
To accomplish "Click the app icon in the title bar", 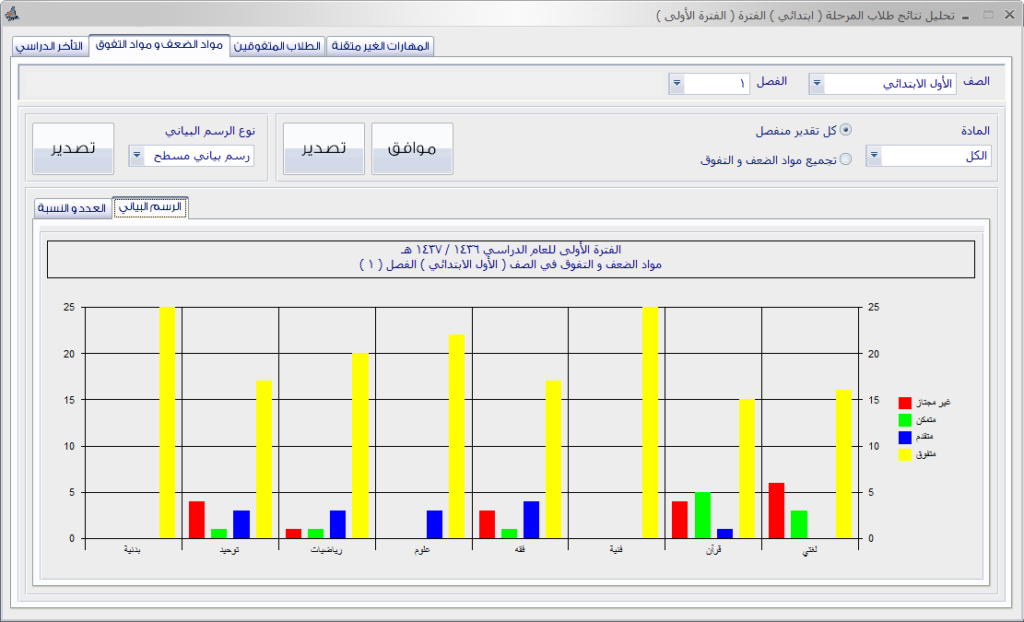I will (11, 14).
